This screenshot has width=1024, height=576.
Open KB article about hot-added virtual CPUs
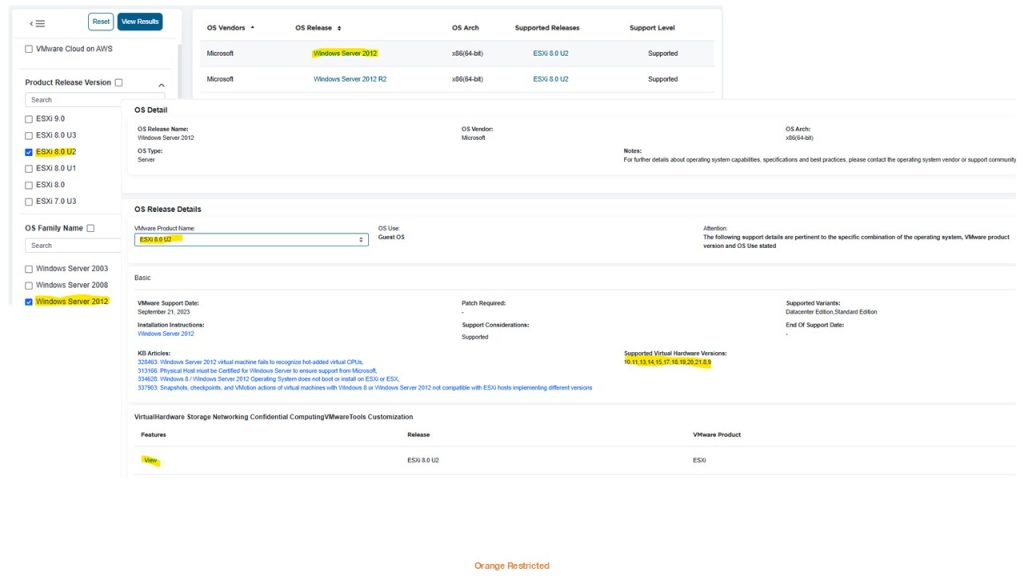pyautogui.click(x=250, y=362)
